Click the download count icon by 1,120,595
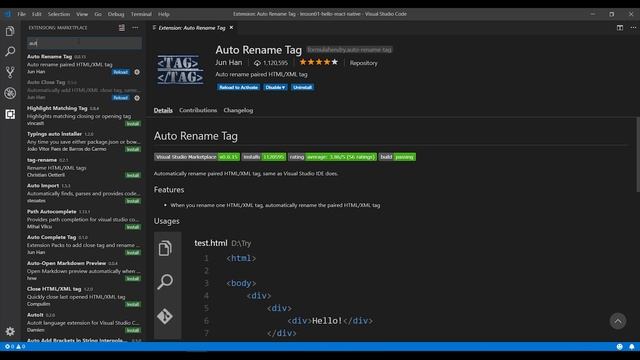Screen dimensions: 640x360 [x=257, y=63]
